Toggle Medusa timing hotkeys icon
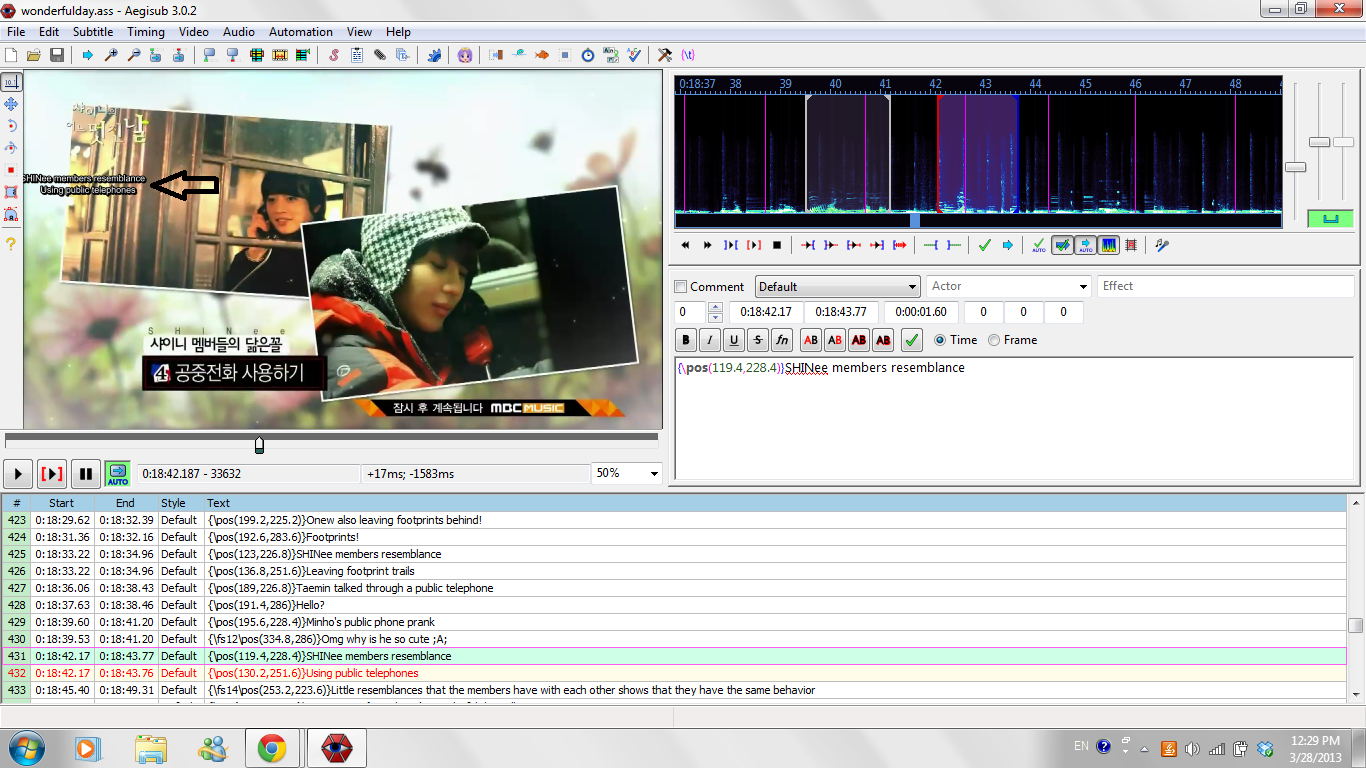Viewport: 1366px width, 768px height. pyautogui.click(x=1131, y=245)
